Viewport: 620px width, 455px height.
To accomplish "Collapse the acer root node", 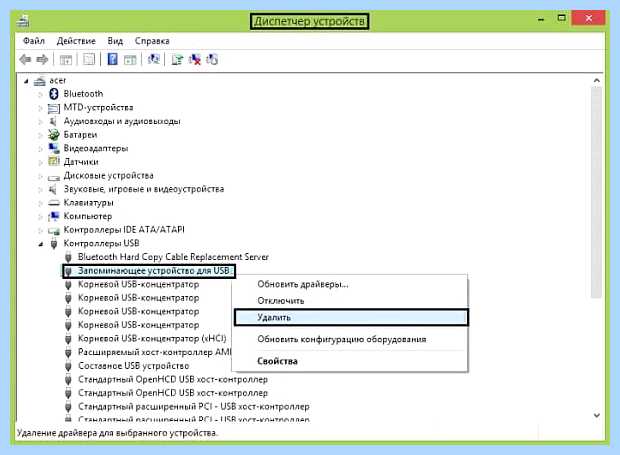I will [26, 81].
